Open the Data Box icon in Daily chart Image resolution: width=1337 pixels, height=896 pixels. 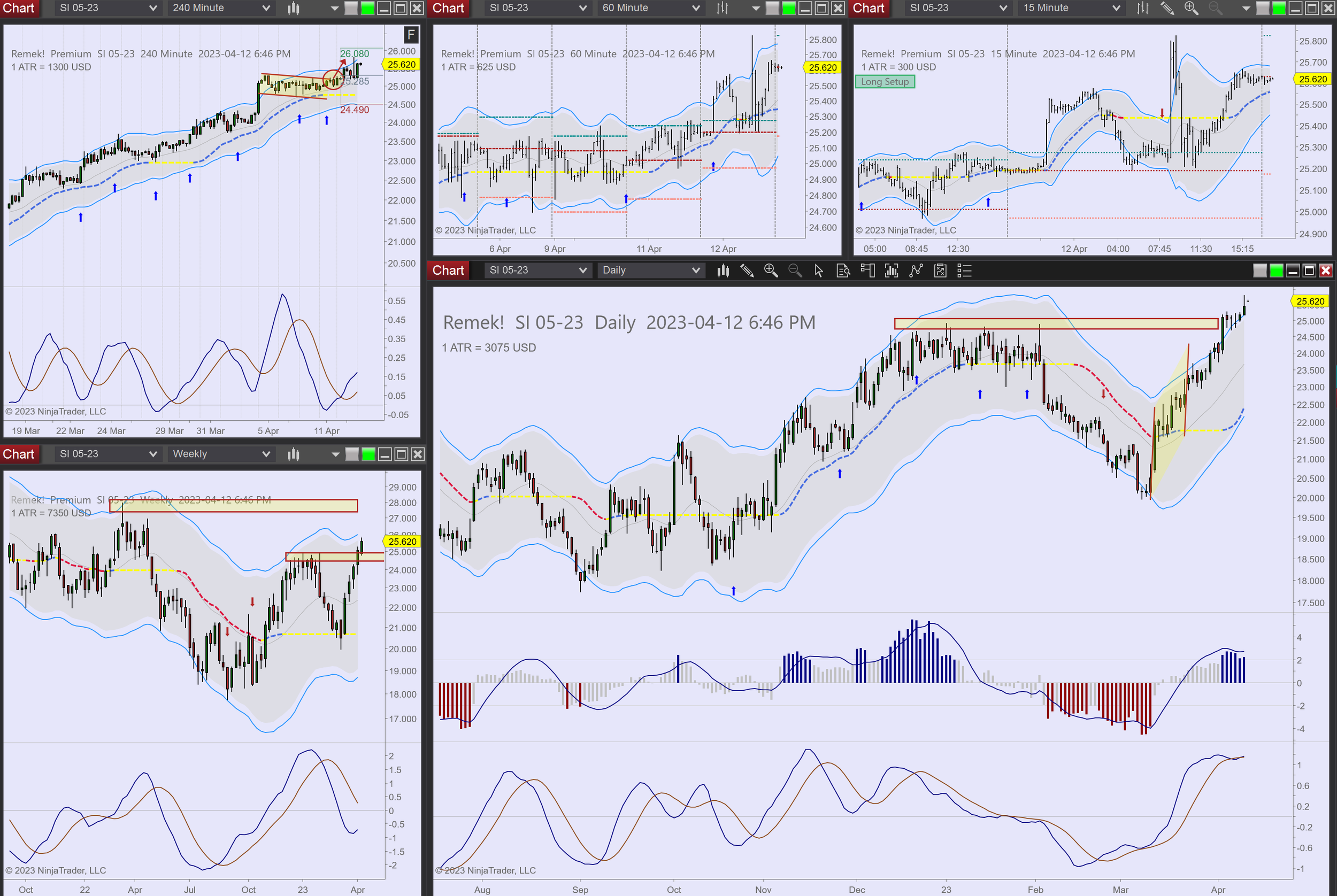[843, 271]
